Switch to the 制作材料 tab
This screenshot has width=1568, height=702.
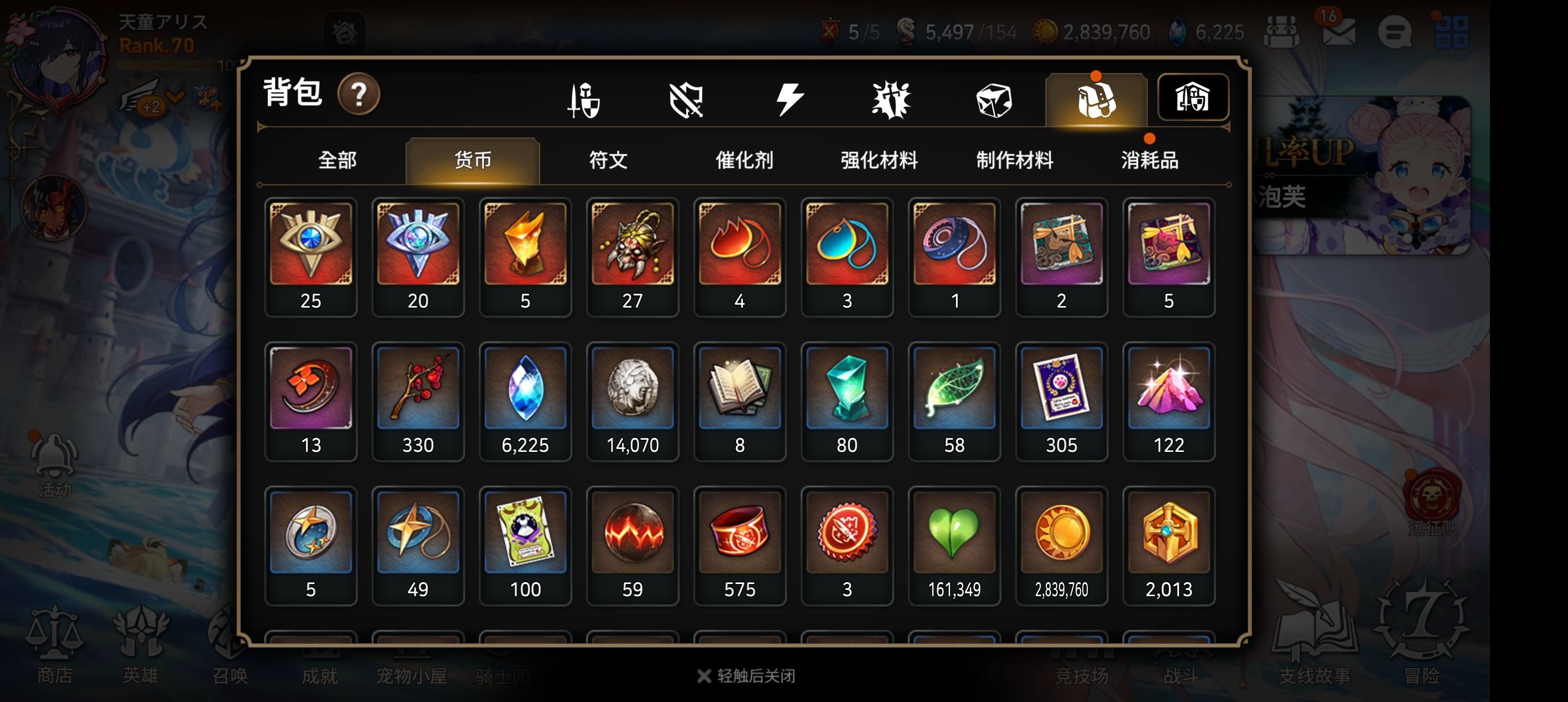[x=1014, y=160]
